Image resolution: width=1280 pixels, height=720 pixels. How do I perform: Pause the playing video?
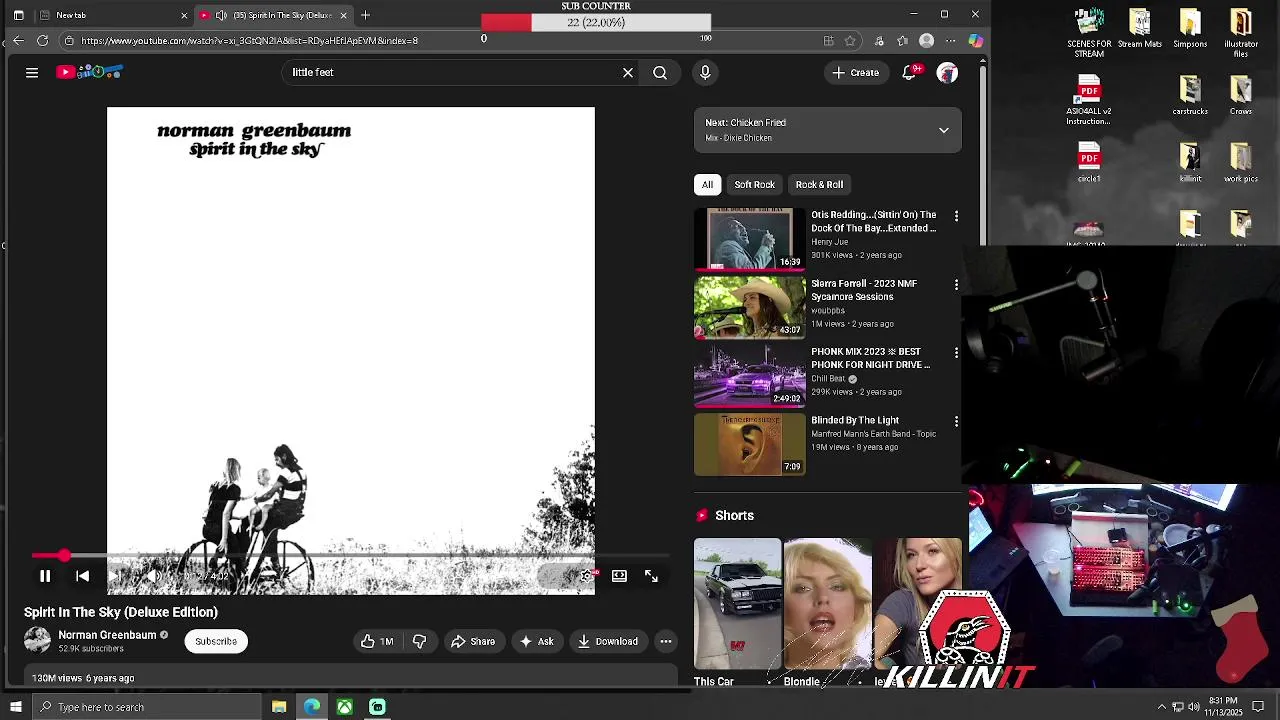(x=45, y=576)
